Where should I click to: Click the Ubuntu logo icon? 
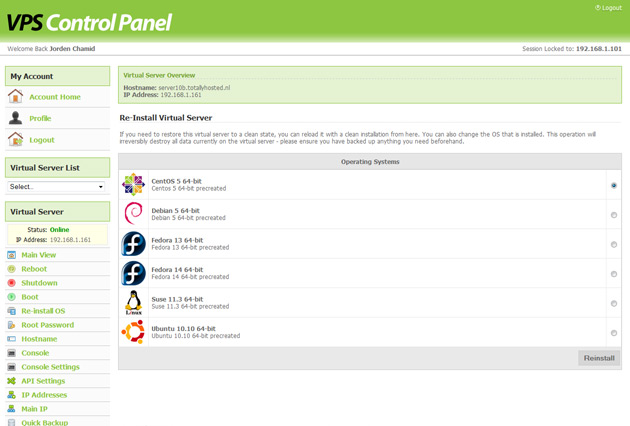[133, 332]
